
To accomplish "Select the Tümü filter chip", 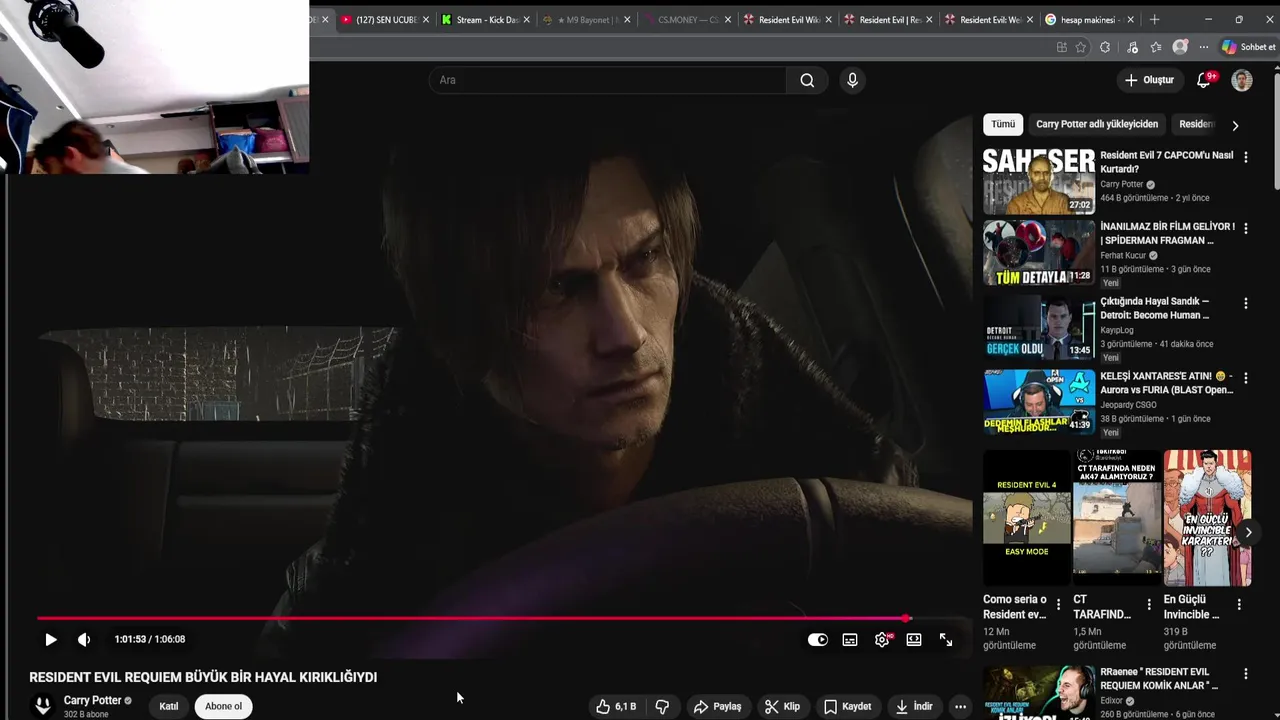I will tap(1003, 124).
